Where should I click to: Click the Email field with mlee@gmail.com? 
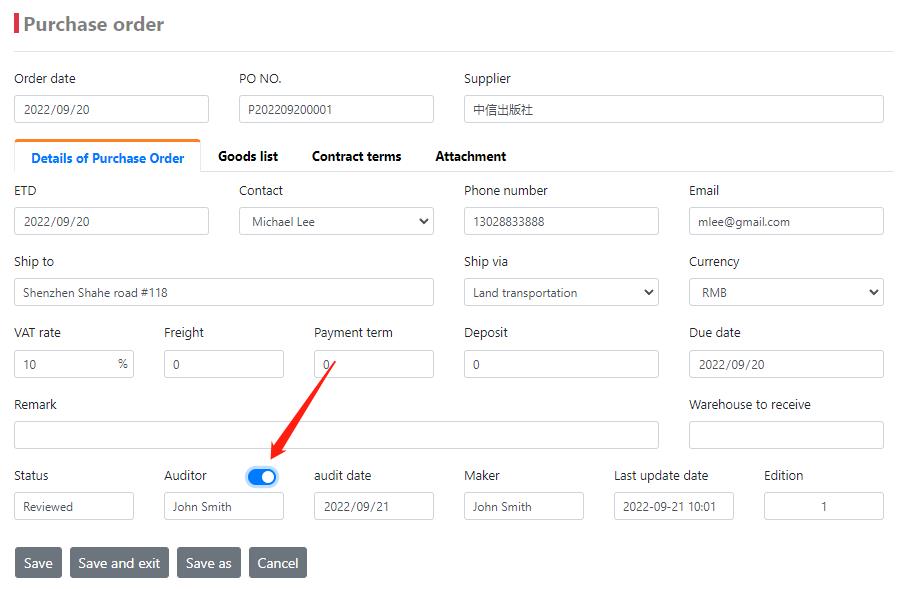pyautogui.click(x=786, y=221)
